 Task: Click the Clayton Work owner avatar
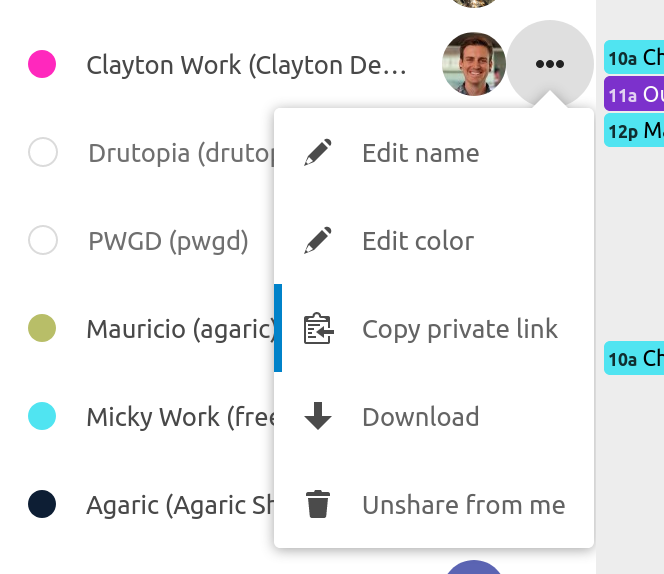pyautogui.click(x=473, y=65)
